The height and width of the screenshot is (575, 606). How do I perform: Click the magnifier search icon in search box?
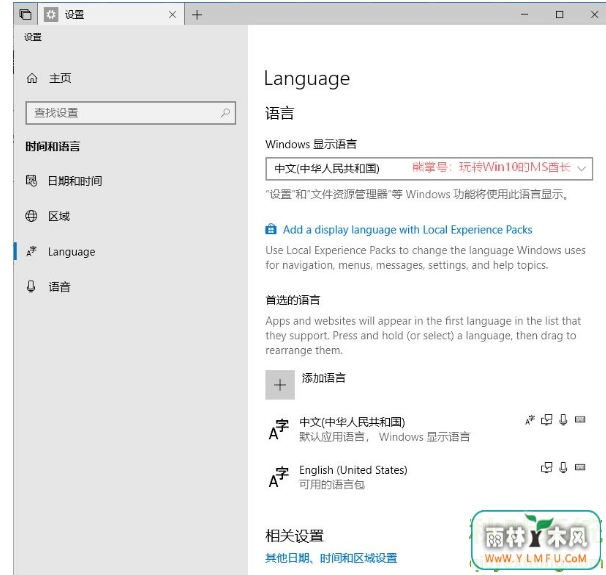[x=225, y=113]
